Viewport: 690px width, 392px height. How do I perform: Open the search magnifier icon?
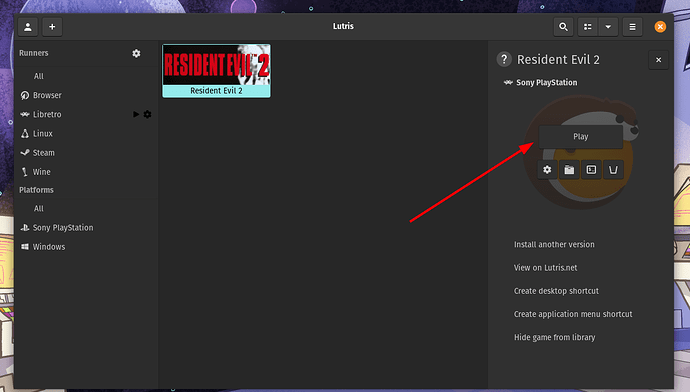(563, 27)
